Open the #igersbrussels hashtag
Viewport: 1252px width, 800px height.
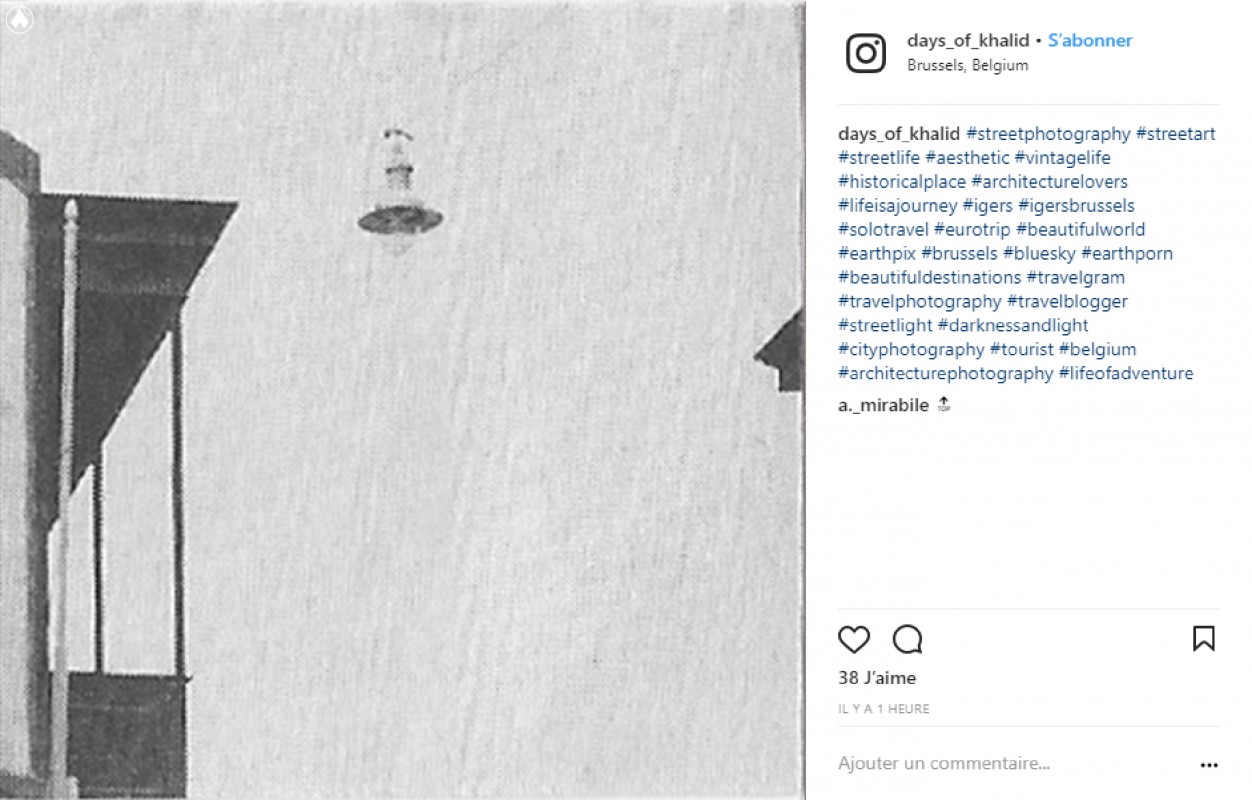[1076, 206]
